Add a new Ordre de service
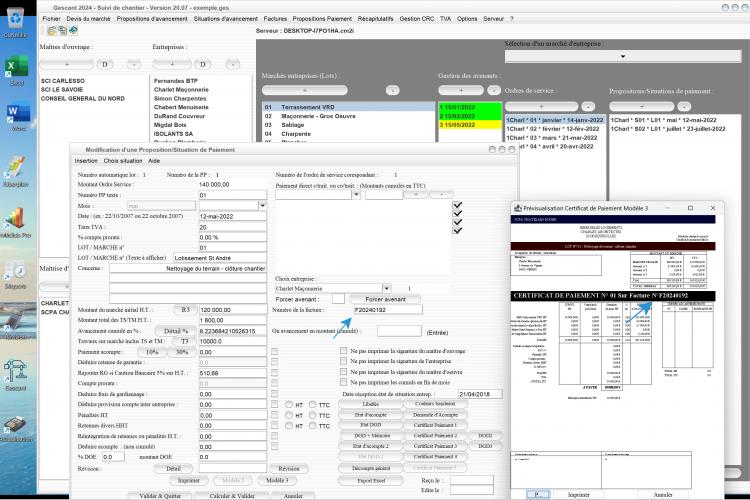Image resolution: width=750 pixels, height=500 pixels. [x=541, y=106]
